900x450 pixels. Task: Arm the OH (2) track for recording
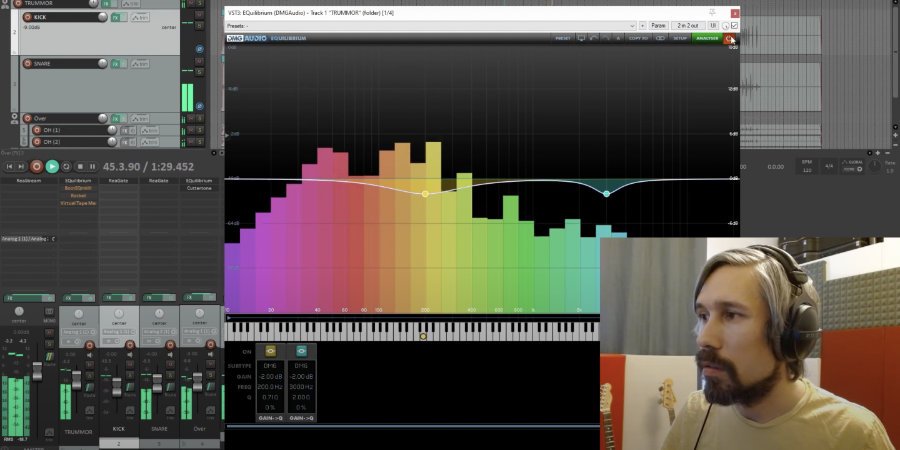pos(37,142)
